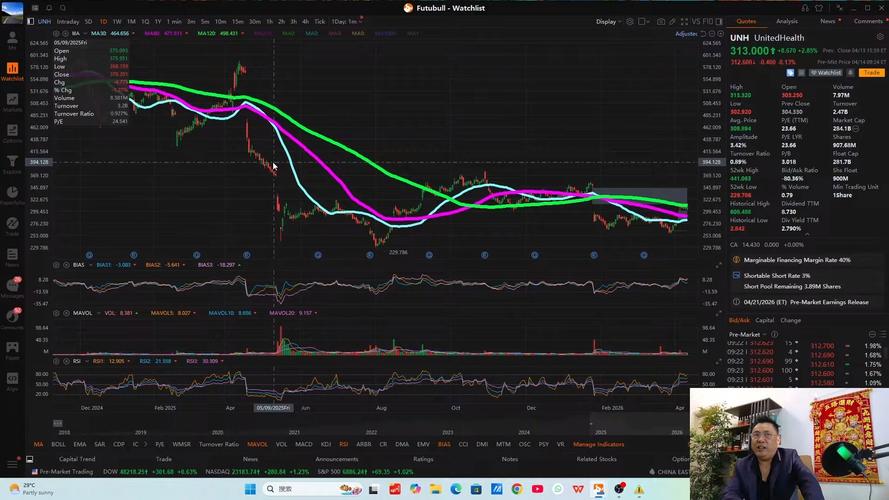Toggle MA30 moving average line
The width and height of the screenshot is (889, 500).
coord(109,33)
